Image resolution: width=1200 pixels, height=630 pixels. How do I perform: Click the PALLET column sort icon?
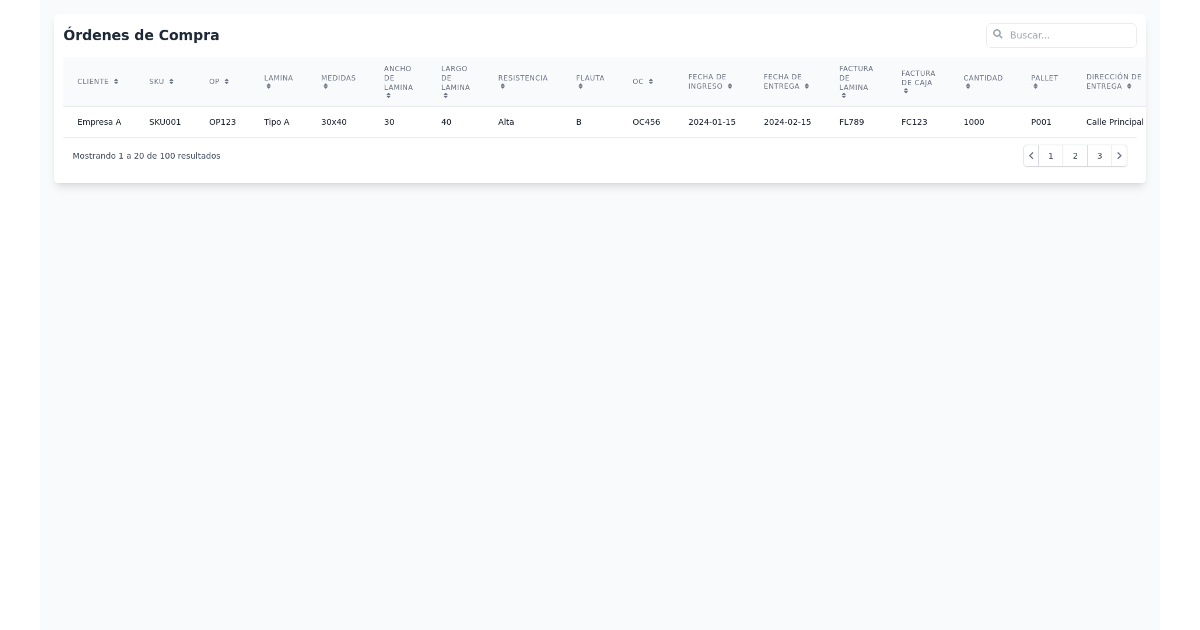pyautogui.click(x=1036, y=89)
